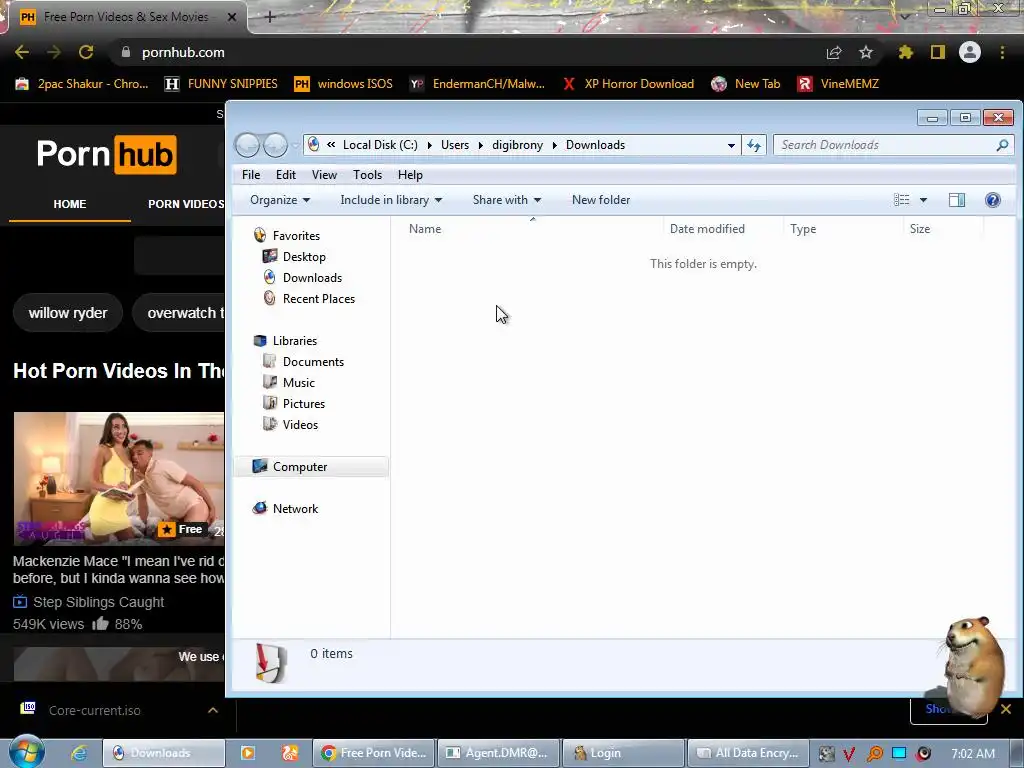Select Downloads under Favorites
This screenshot has width=1024, height=768.
[x=312, y=278]
